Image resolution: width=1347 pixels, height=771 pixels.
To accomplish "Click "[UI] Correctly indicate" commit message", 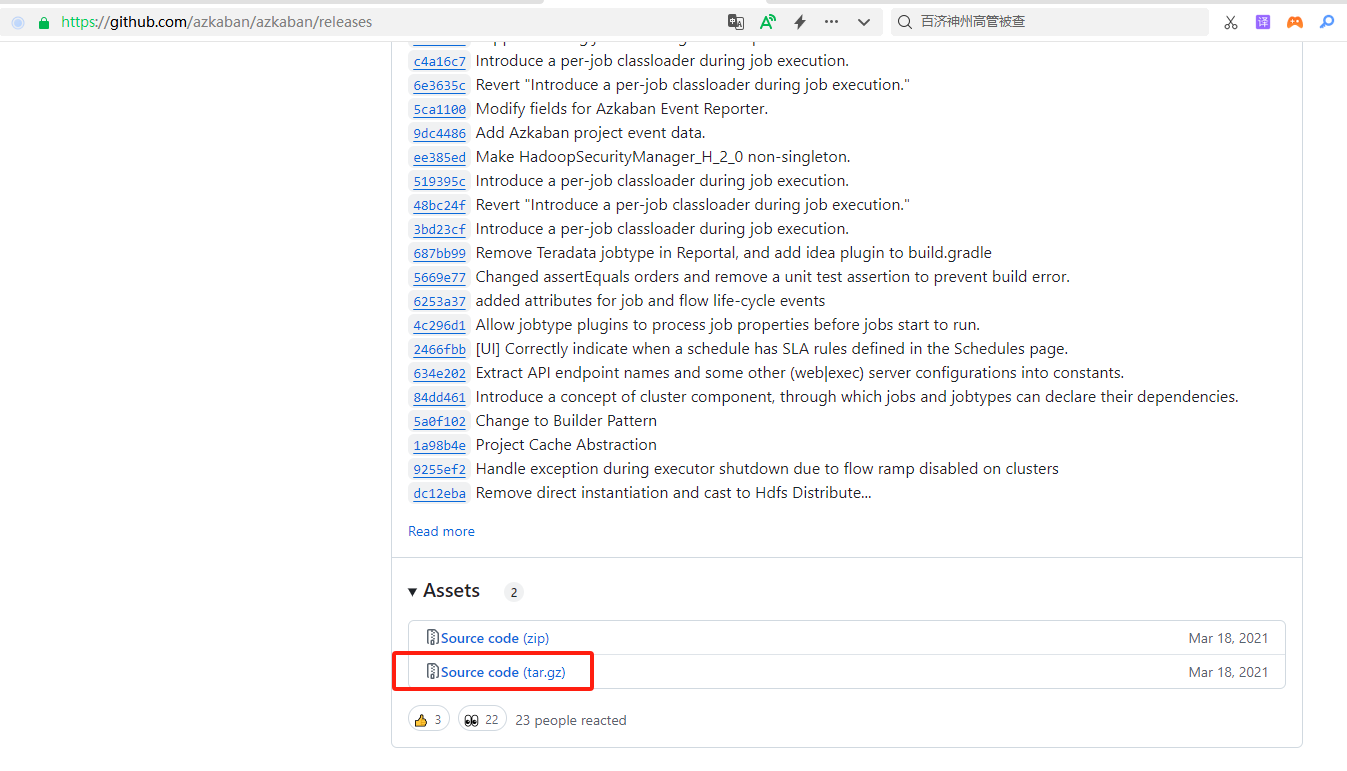I will (x=772, y=349).
